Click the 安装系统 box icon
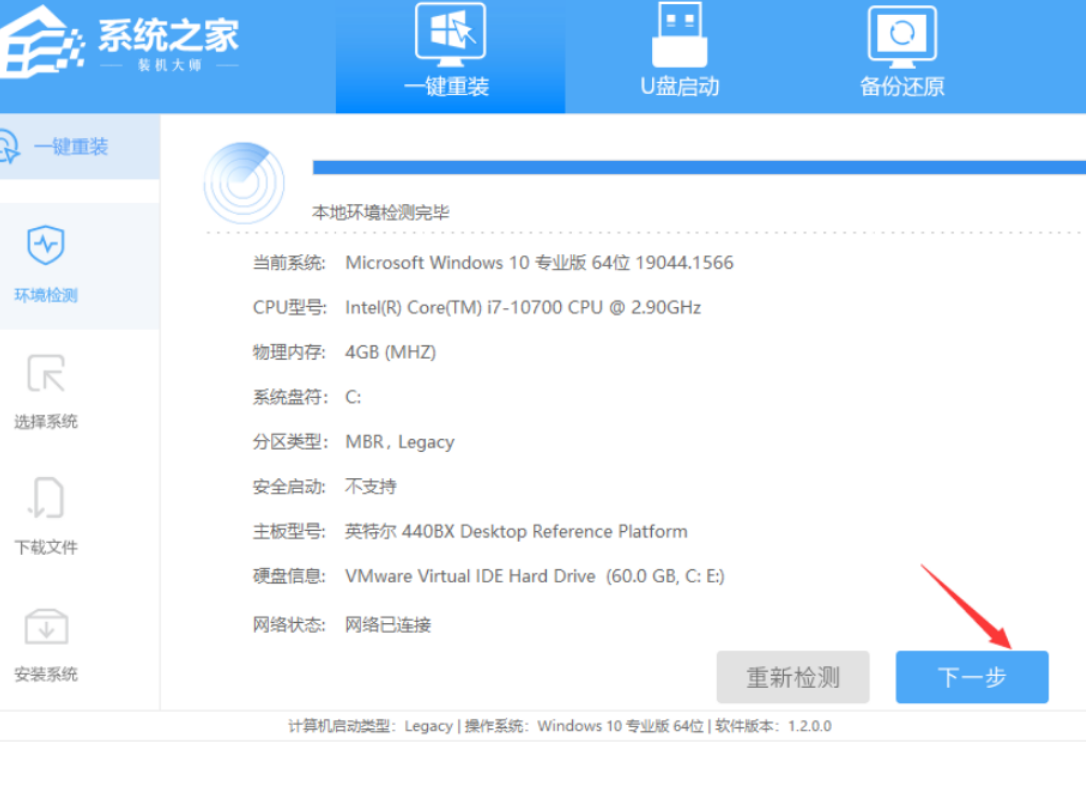 click(46, 627)
